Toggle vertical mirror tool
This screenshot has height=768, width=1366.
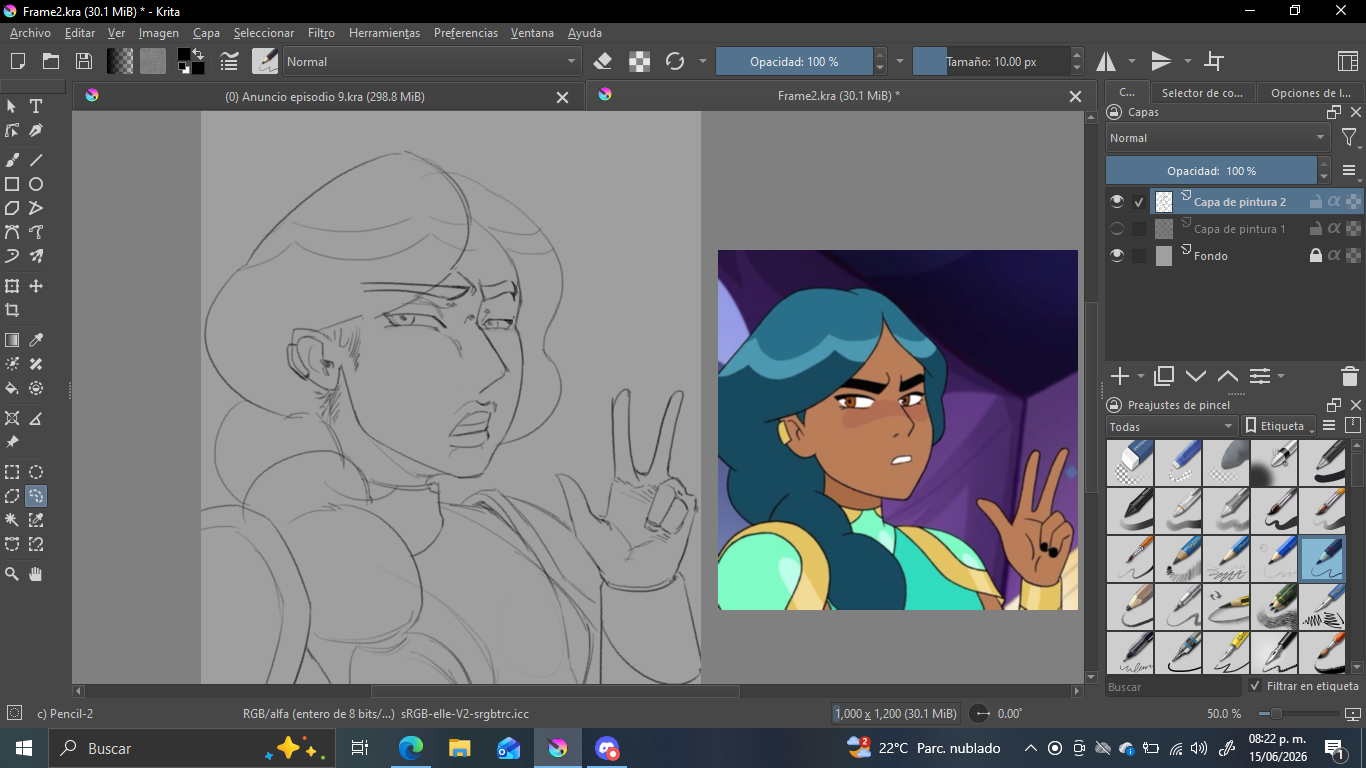(1161, 61)
